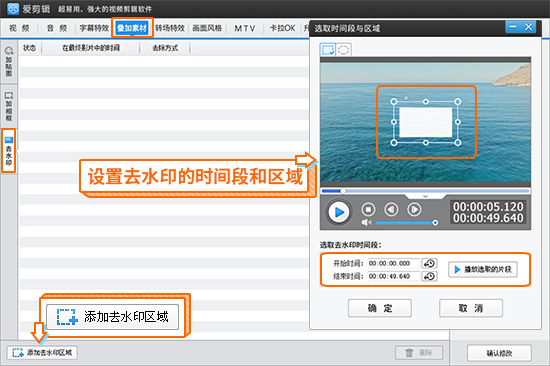Choose the elliptical selection shape

[x=343, y=50]
